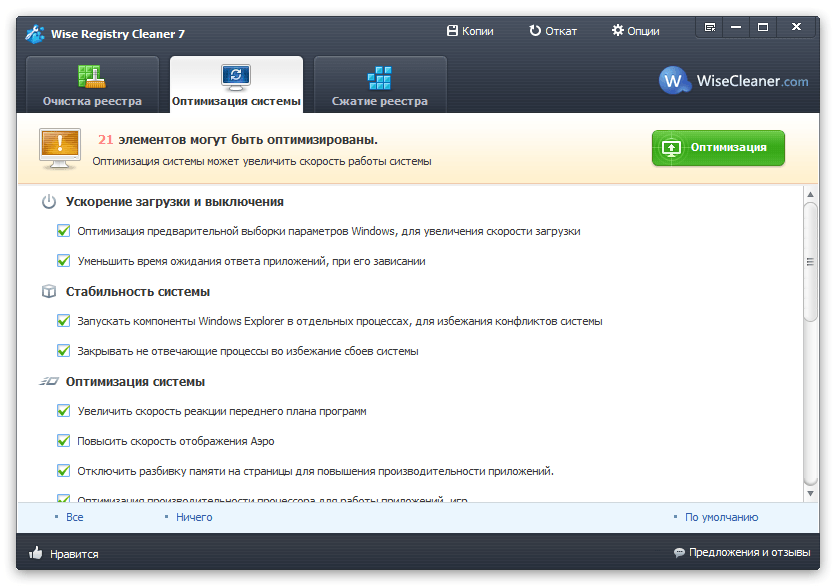Viewport: 836px width, 586px height.
Task: Switch to the Очистка реестра tab
Action: point(92,85)
